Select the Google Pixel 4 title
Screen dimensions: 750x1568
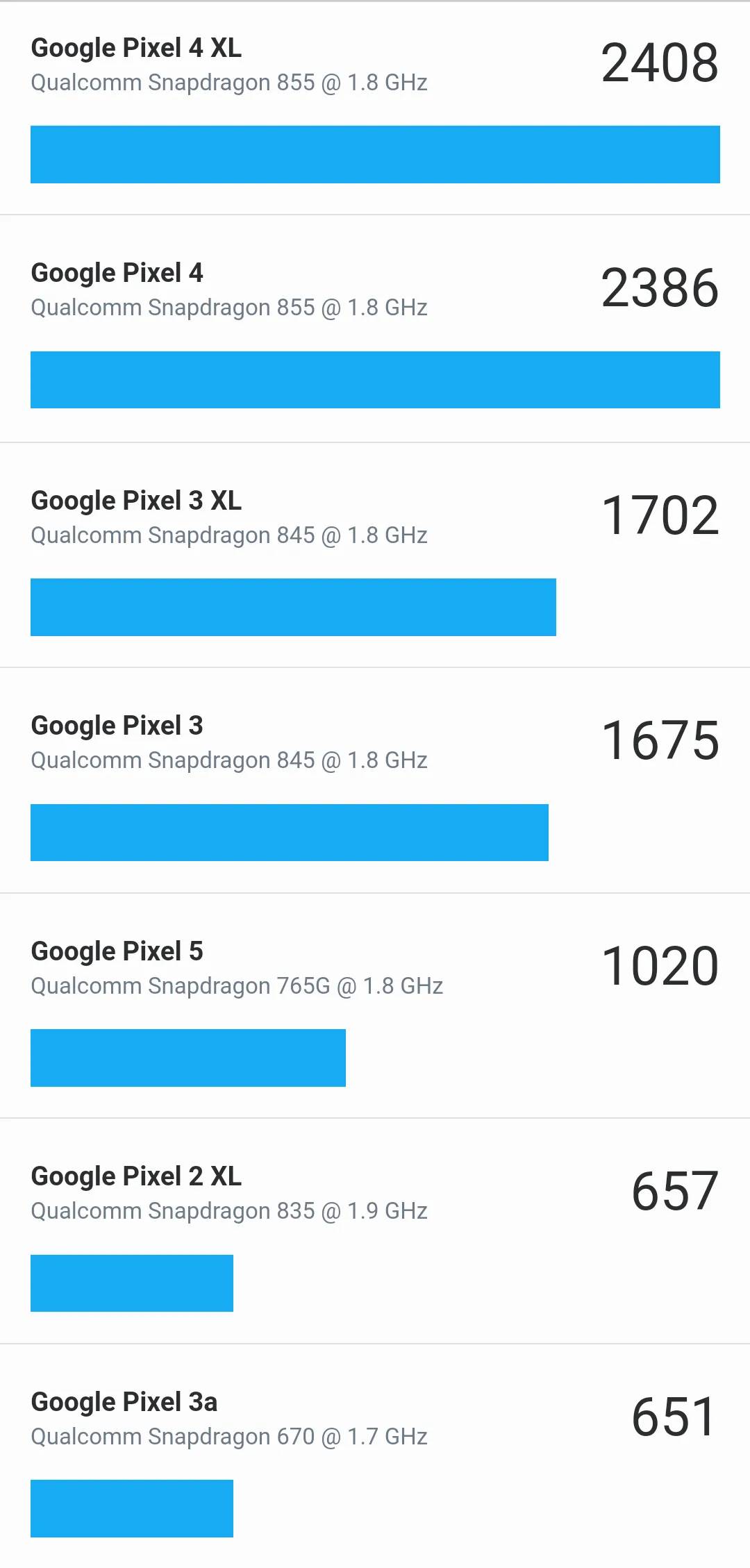click(x=117, y=273)
